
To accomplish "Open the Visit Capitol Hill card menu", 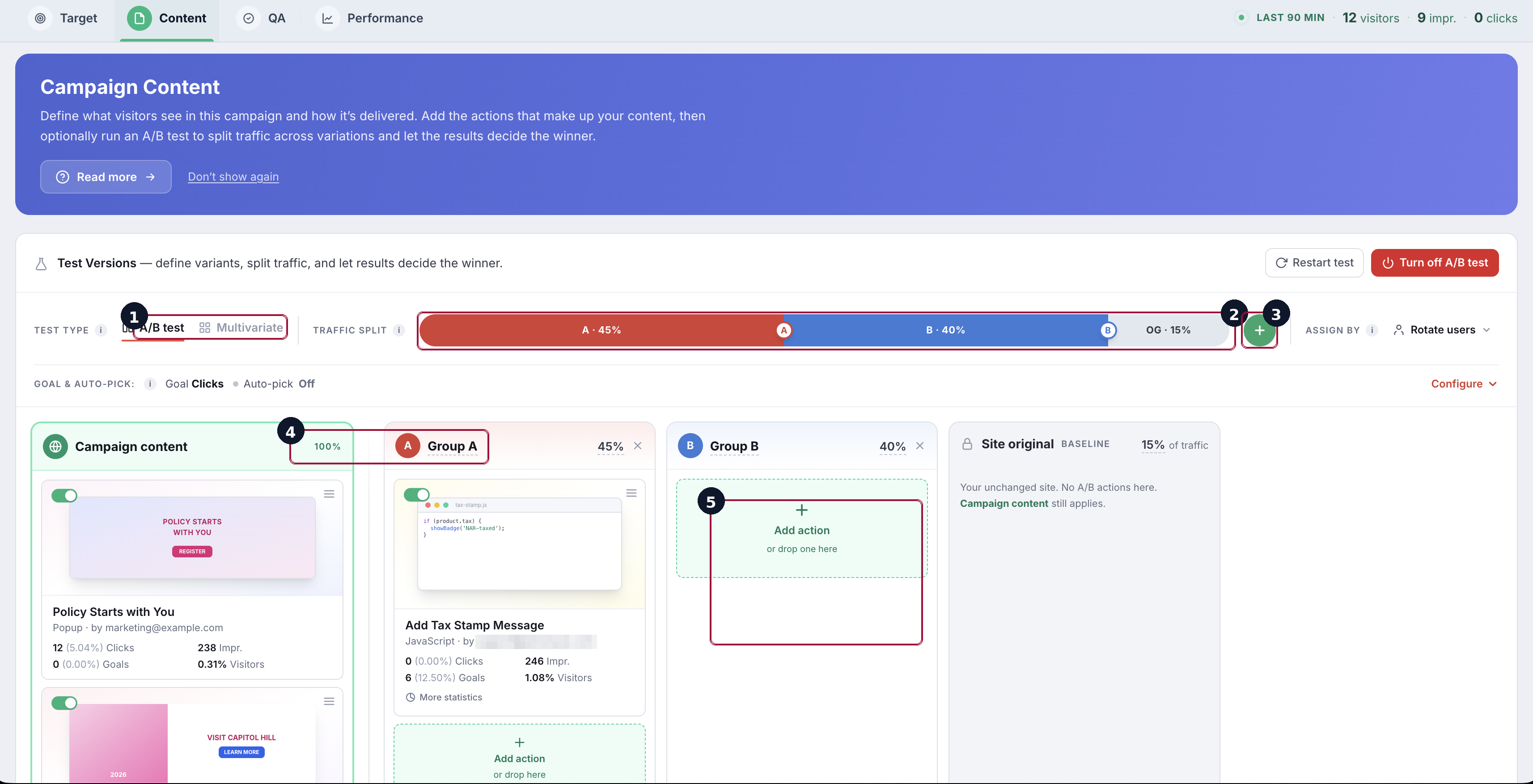I will point(329,701).
